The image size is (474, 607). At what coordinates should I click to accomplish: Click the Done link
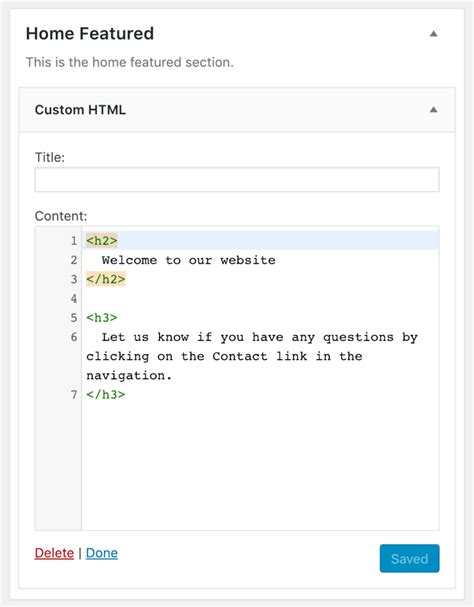102,553
